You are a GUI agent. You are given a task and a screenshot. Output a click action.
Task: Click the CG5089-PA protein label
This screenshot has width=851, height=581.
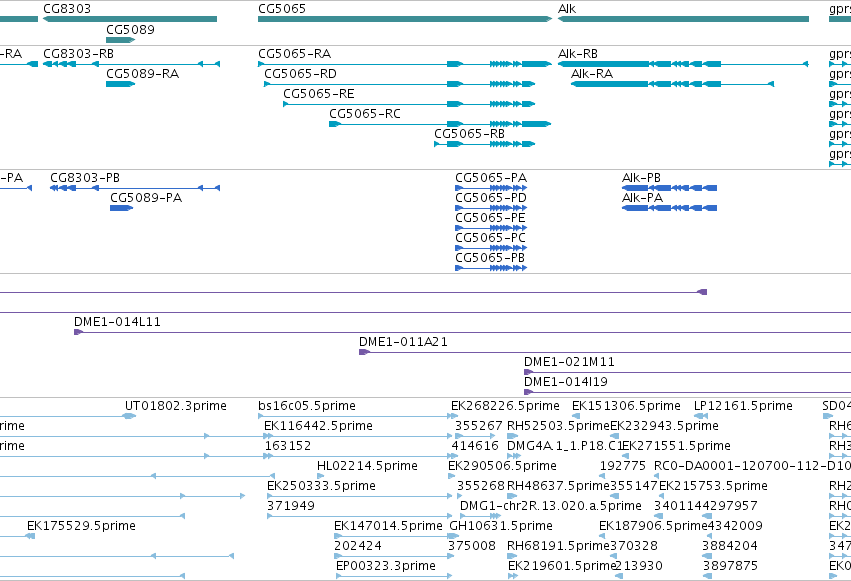click(146, 198)
